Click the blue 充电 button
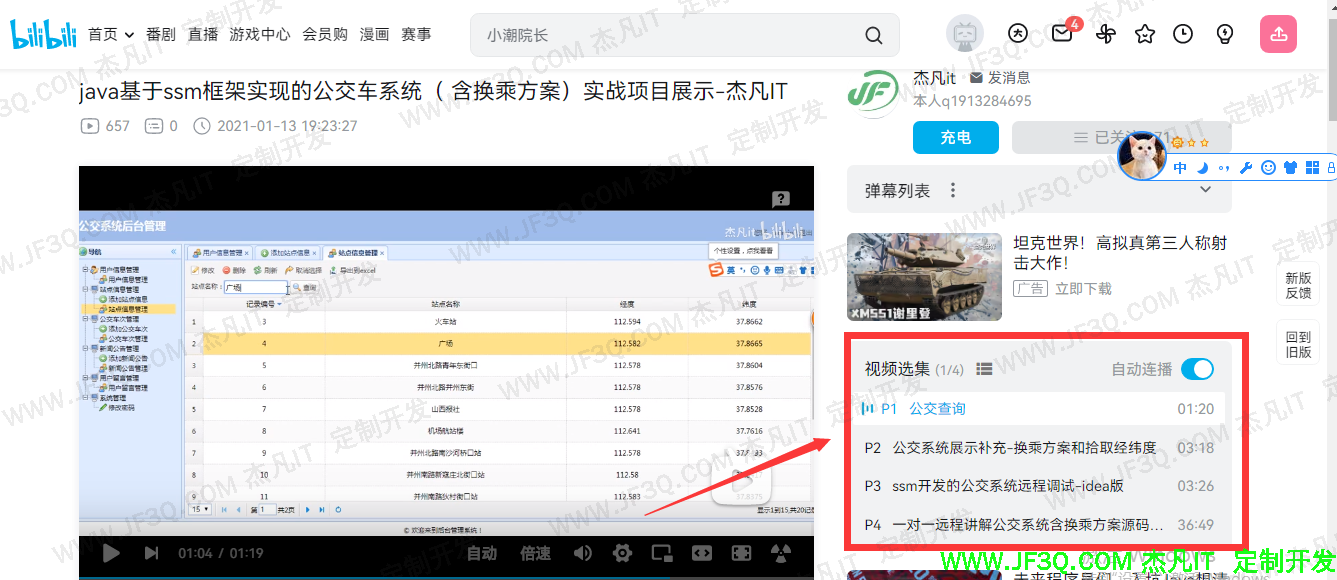This screenshot has height=580, width=1337. pos(955,138)
